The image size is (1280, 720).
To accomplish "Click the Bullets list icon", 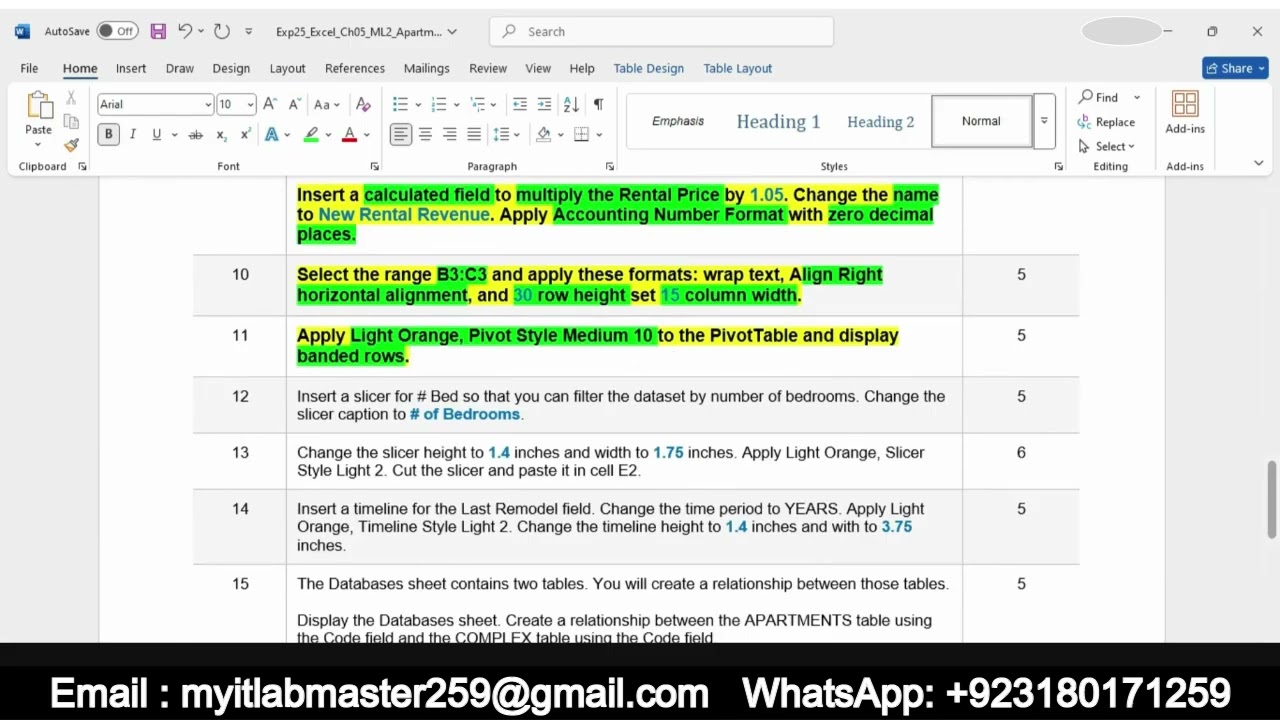I will tap(400, 104).
